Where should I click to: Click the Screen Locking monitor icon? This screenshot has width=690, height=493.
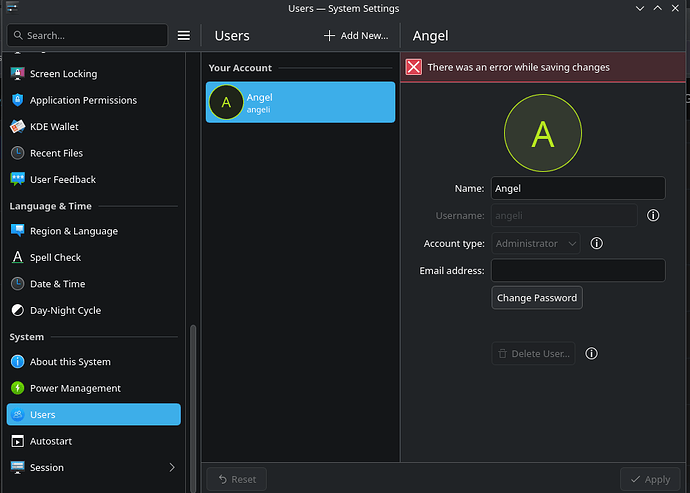[x=17, y=74]
